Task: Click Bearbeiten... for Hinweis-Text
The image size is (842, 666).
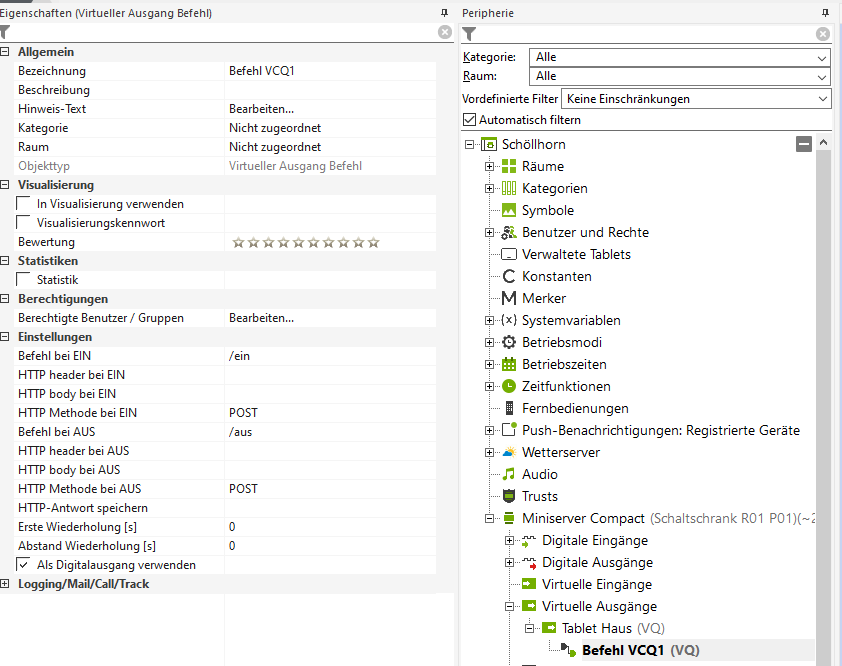Action: coord(261,109)
